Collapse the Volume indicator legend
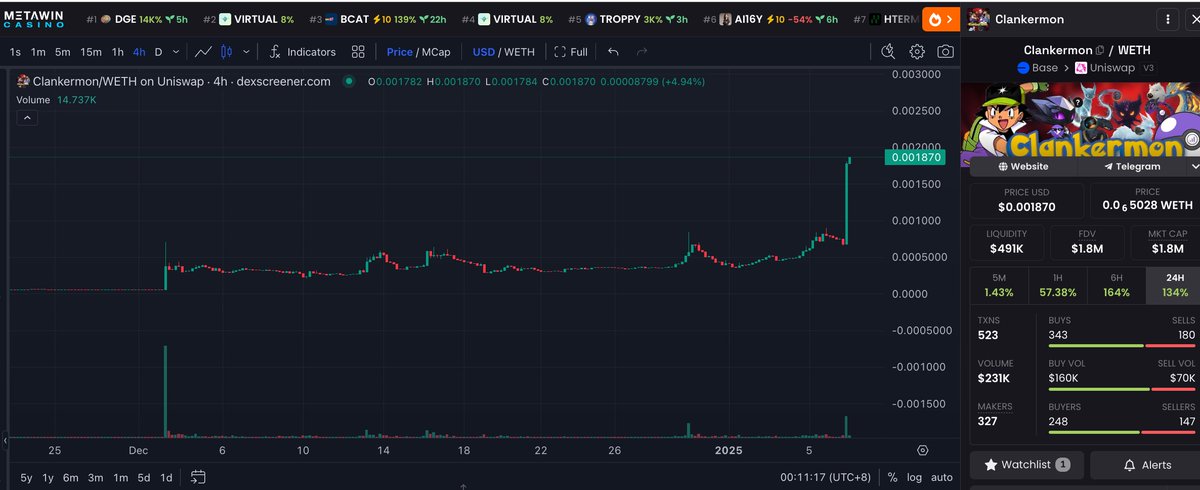The height and width of the screenshot is (490, 1200). click(x=27, y=118)
